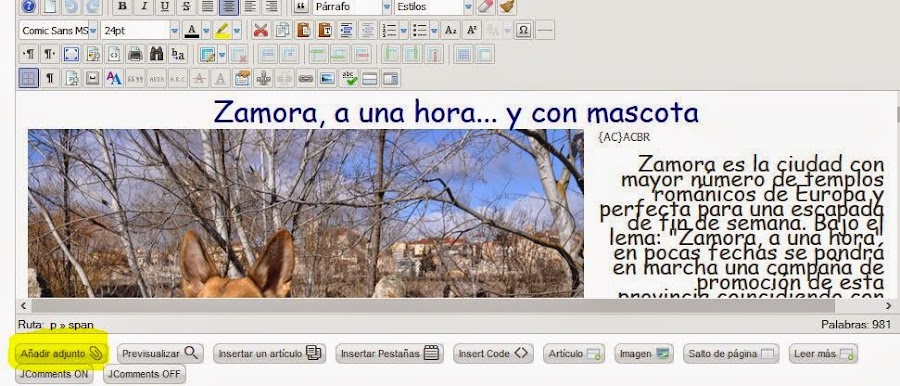Set justify full alignment
This screenshot has height=386, width=900.
click(x=208, y=6)
